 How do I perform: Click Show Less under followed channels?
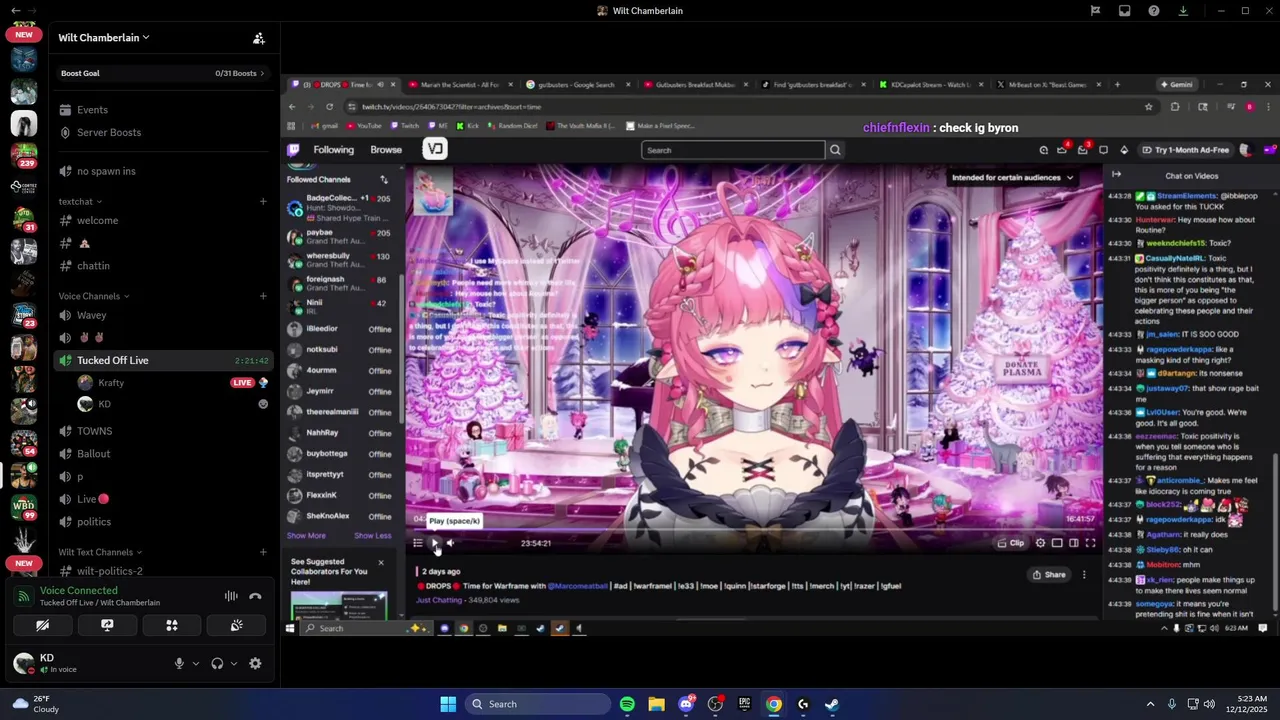pos(373,536)
